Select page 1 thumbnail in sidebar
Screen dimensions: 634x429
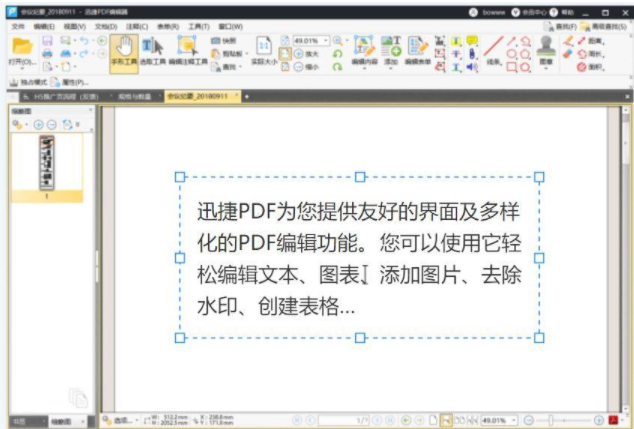pyautogui.click(x=47, y=167)
